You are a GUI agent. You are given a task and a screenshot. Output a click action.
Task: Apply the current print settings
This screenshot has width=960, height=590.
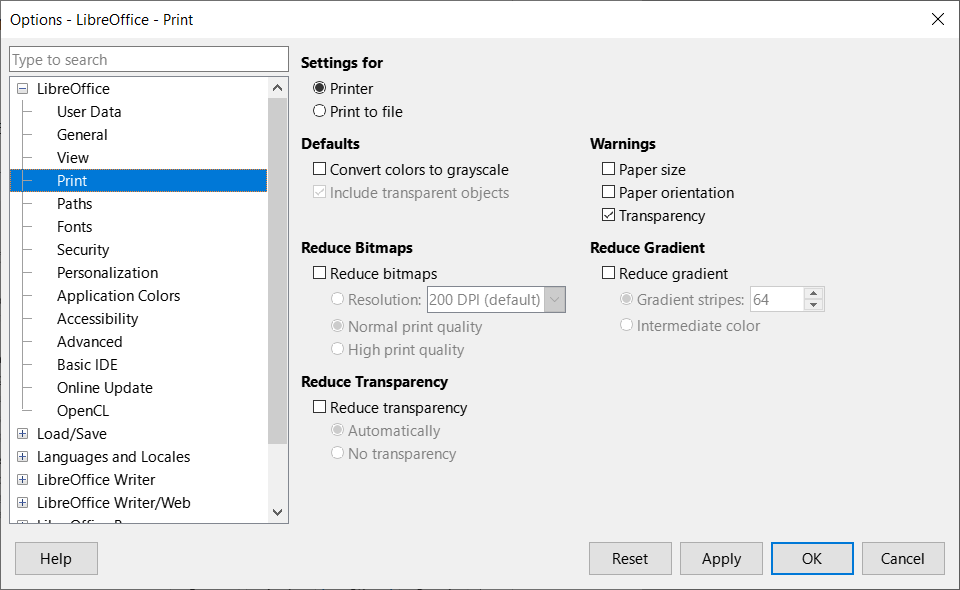point(721,558)
